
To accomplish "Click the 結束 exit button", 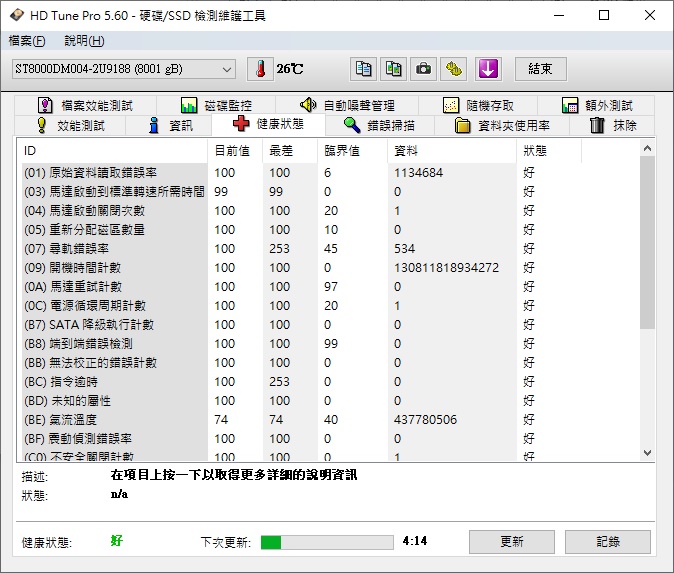I will coord(540,69).
